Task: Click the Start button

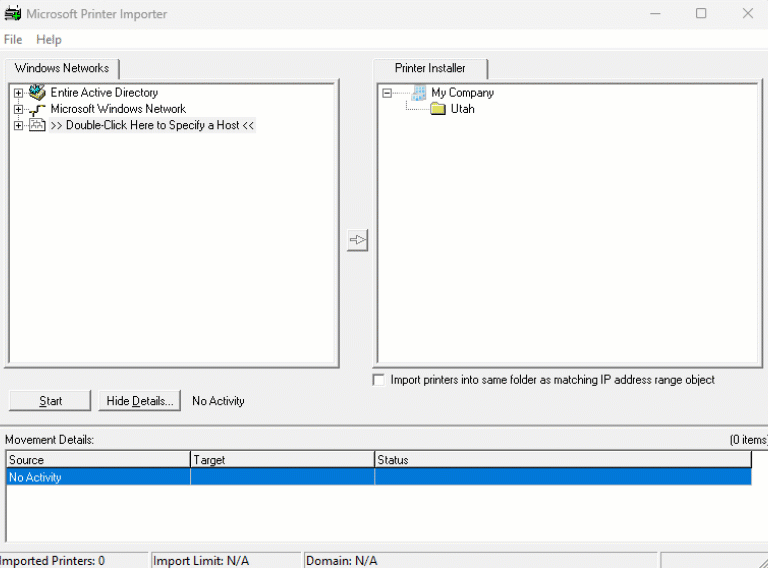Action: (50, 401)
